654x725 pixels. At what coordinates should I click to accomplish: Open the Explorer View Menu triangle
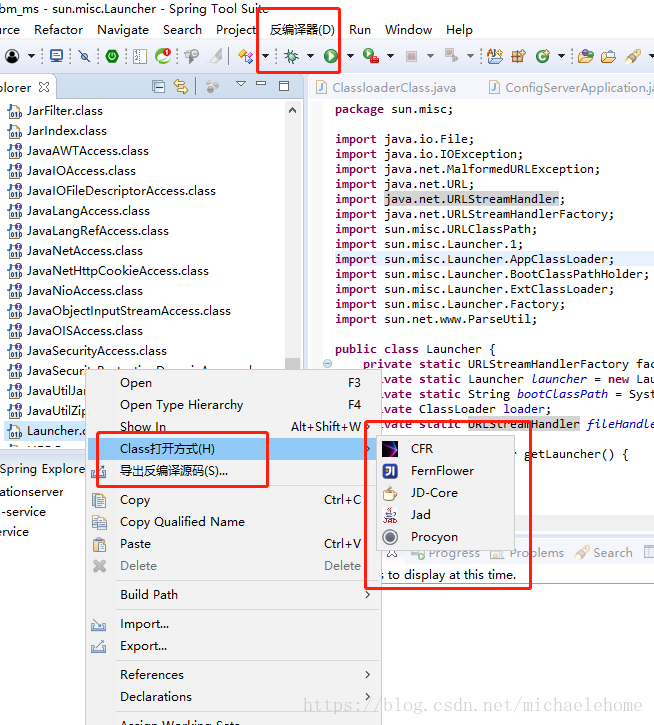pyautogui.click(x=241, y=84)
